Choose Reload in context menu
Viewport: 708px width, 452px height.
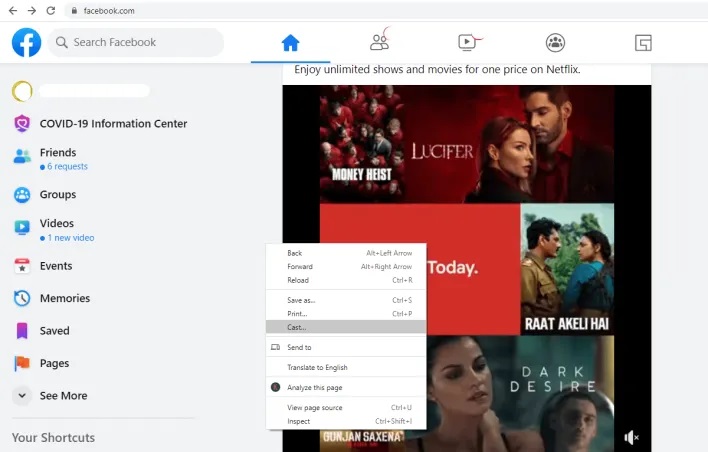click(346, 280)
